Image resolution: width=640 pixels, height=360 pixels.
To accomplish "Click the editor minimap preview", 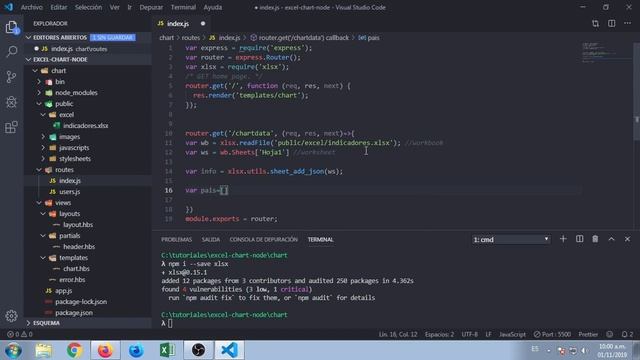I will (x=606, y=52).
